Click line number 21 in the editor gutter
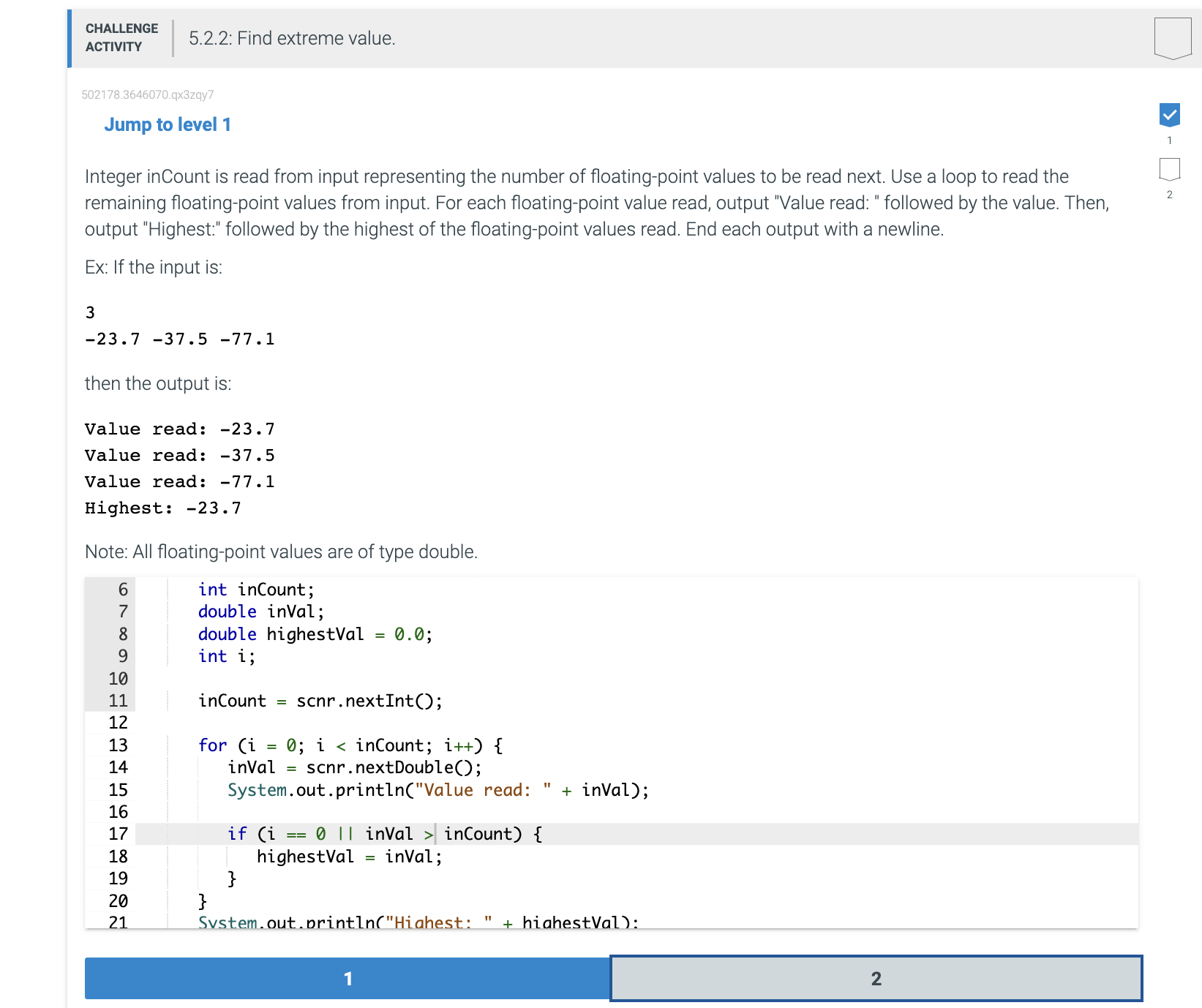 pos(118,922)
